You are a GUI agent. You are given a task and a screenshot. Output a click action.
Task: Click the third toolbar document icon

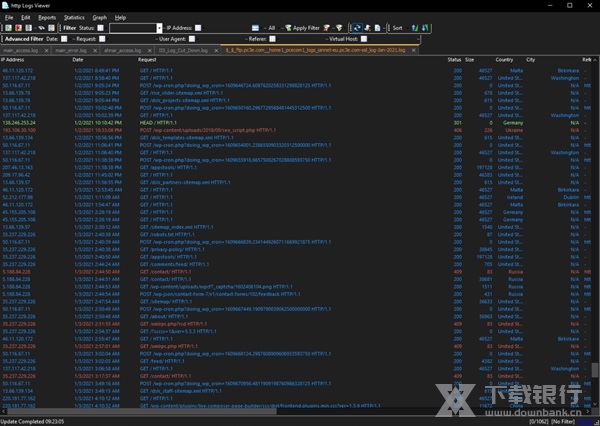(x=28, y=28)
